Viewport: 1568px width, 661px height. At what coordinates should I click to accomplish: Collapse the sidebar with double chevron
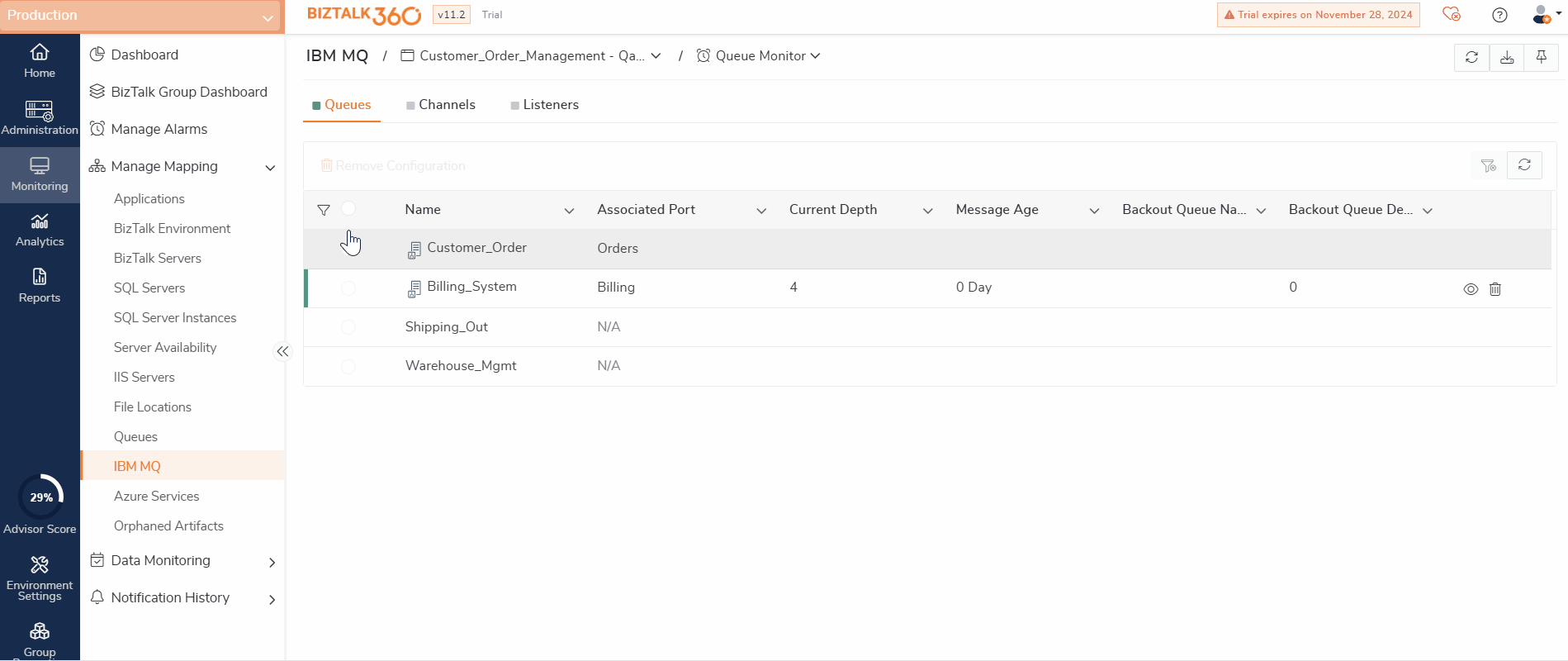click(x=282, y=351)
